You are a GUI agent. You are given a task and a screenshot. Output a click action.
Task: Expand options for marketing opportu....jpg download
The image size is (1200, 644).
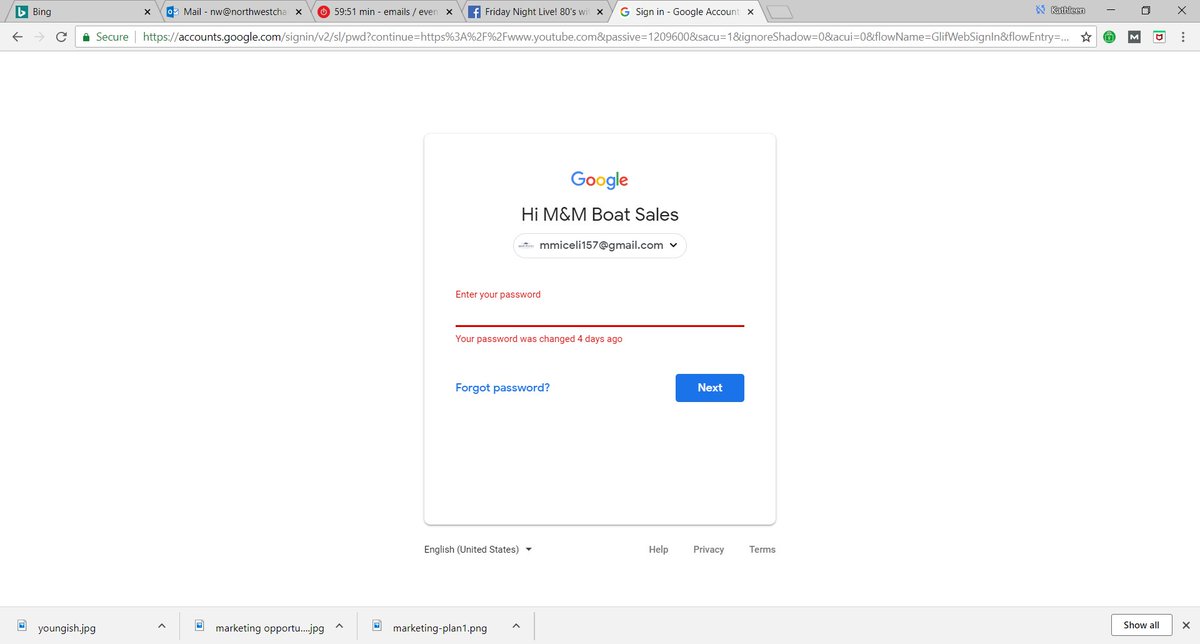click(339, 627)
